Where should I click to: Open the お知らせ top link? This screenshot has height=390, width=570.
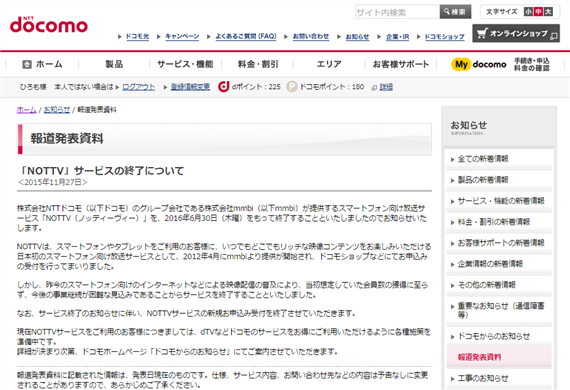(357, 37)
